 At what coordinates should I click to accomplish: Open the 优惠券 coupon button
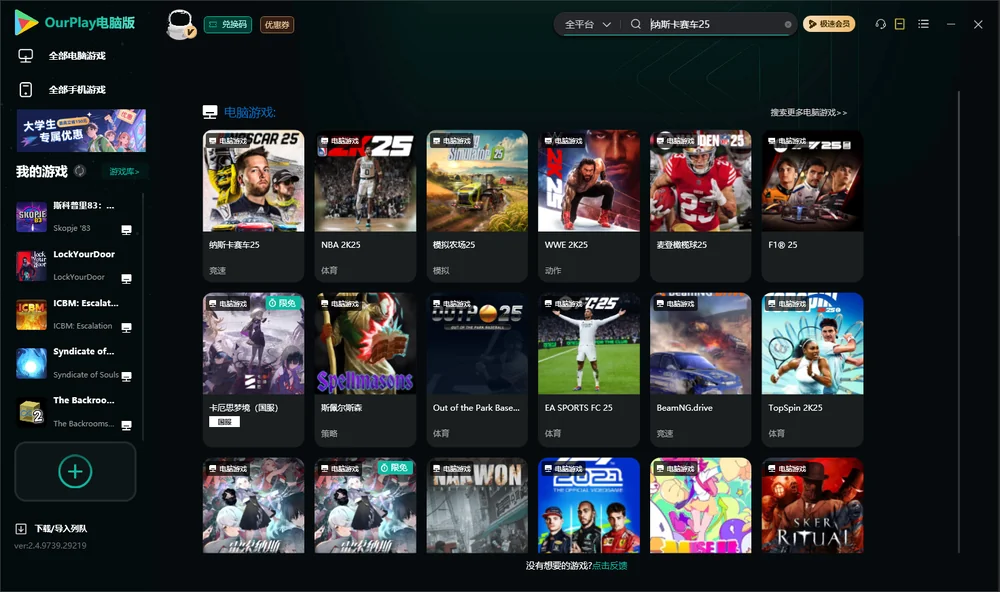(x=277, y=25)
